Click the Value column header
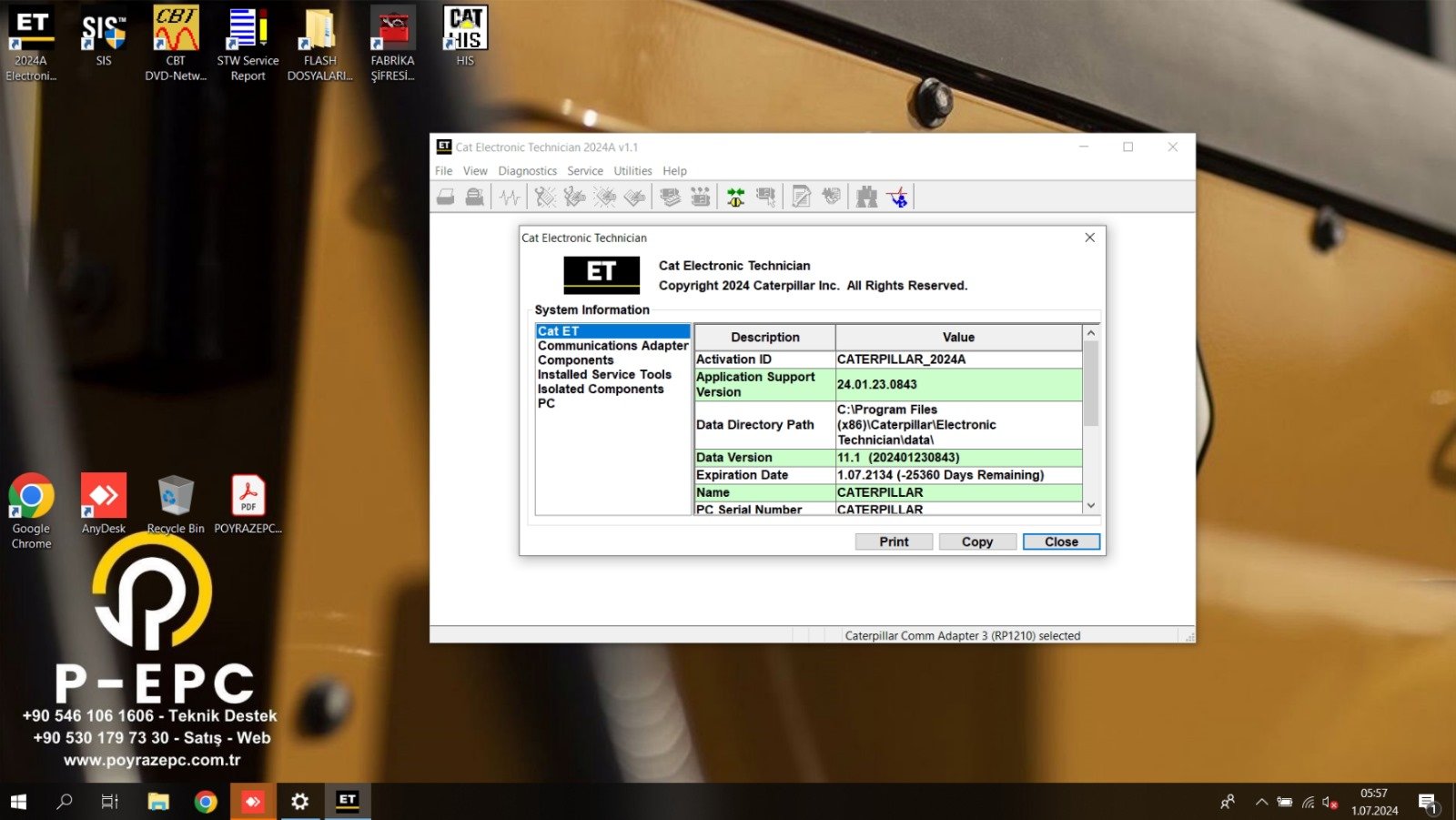Screen dimensions: 1456x820 tap(958, 337)
